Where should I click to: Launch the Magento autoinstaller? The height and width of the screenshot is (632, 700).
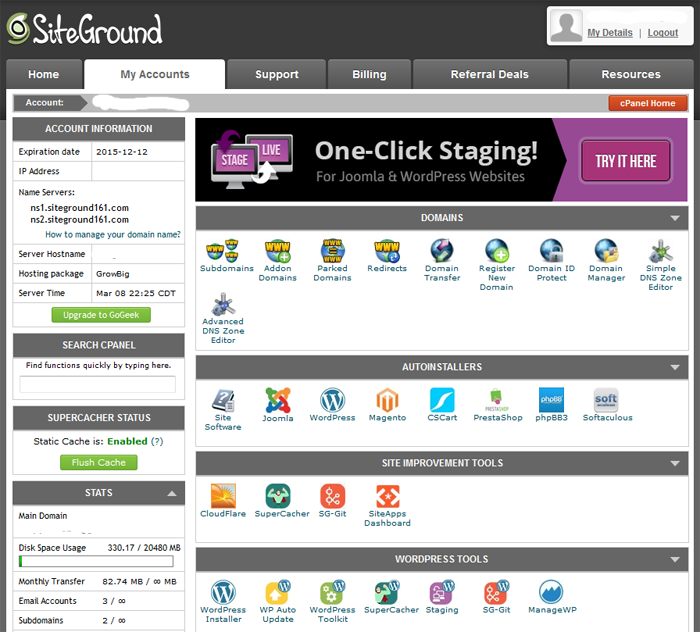388,405
